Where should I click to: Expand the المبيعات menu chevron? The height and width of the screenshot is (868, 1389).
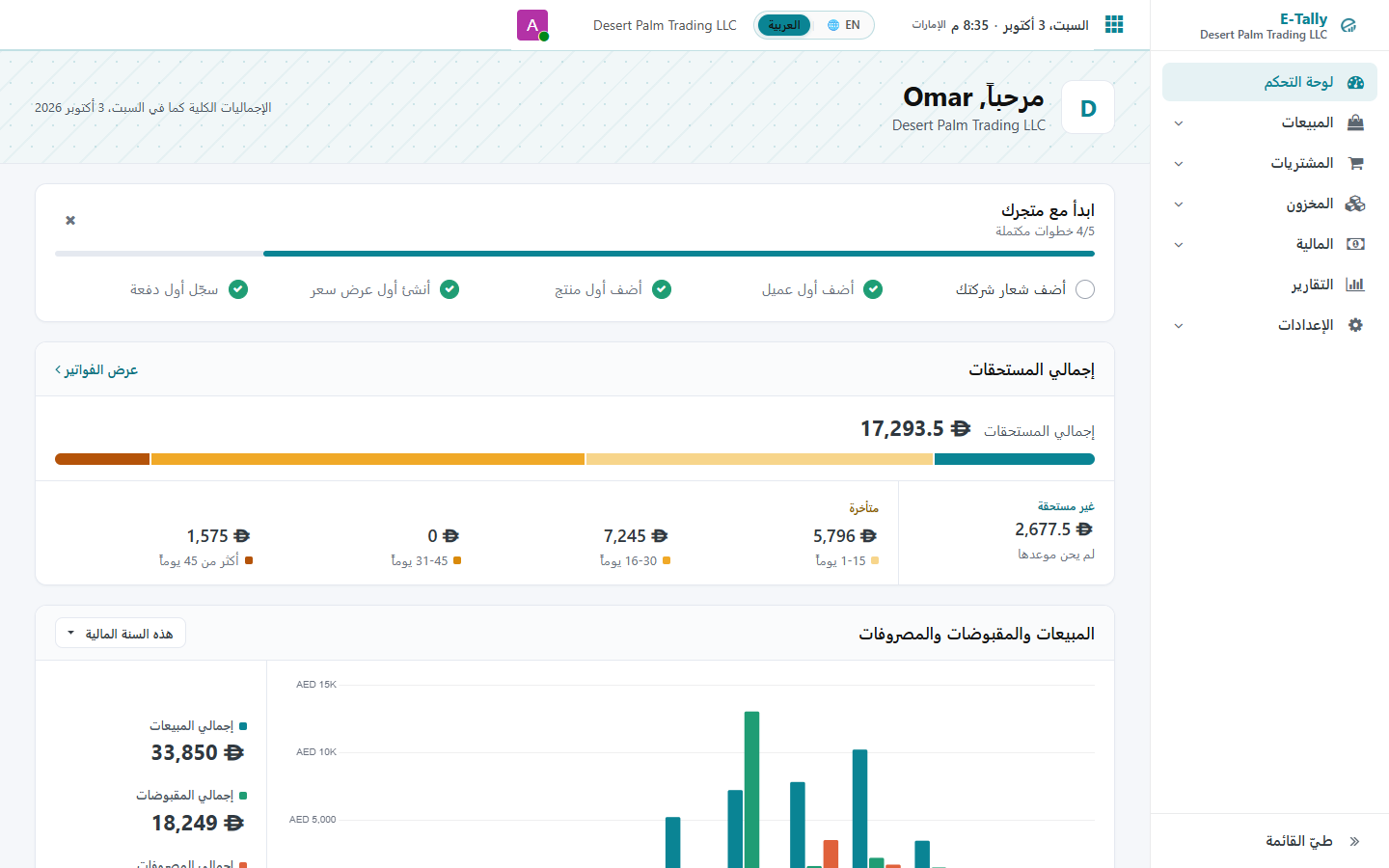[x=1179, y=123]
